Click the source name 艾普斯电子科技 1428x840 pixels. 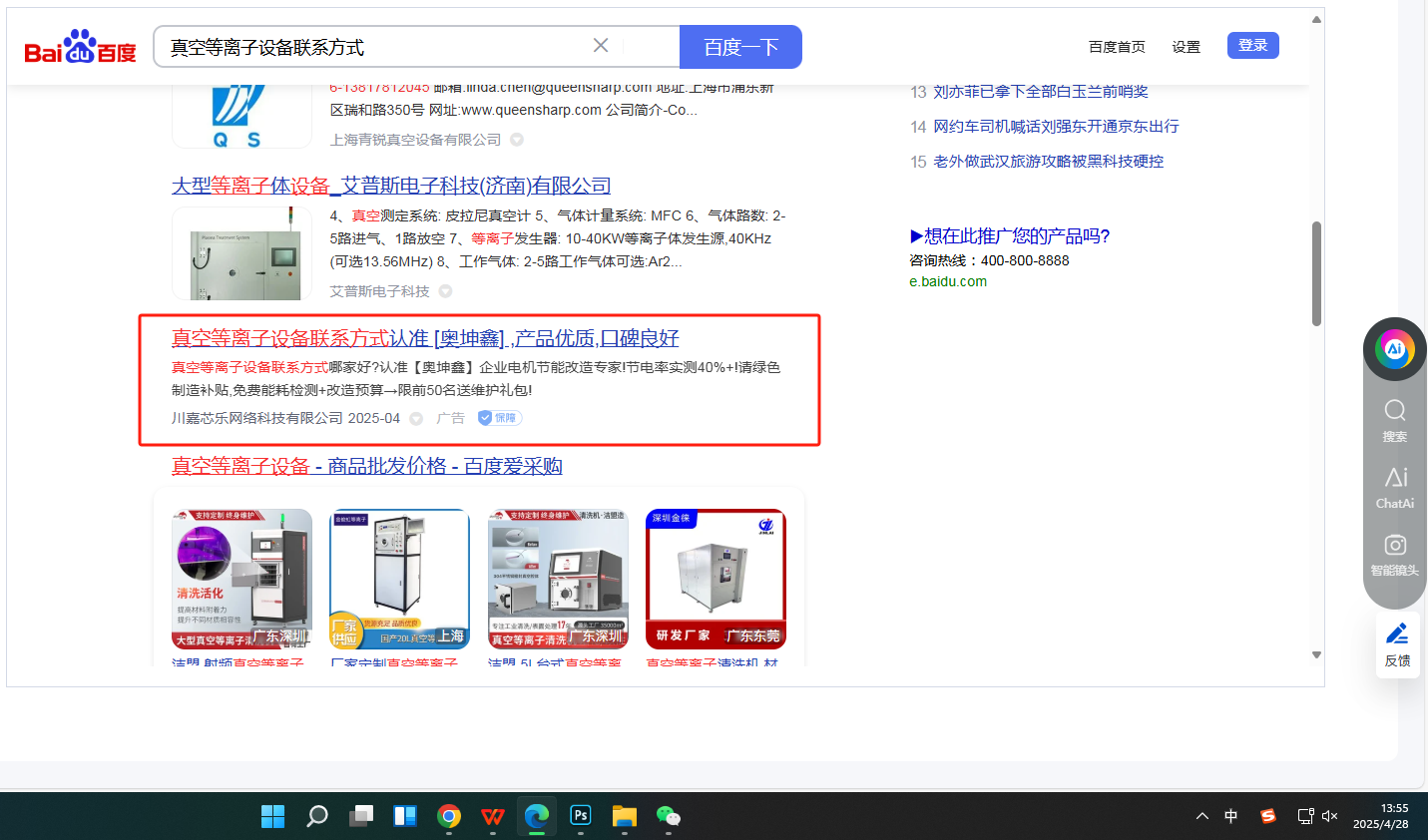pos(379,291)
